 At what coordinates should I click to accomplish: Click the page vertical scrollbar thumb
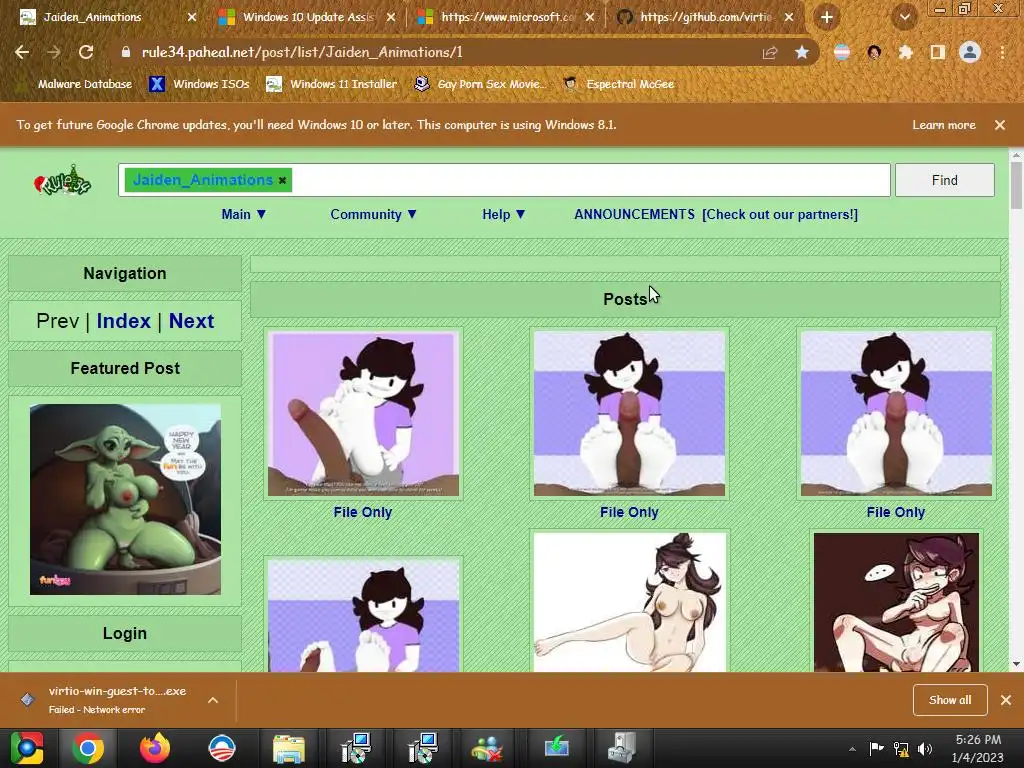(1016, 185)
